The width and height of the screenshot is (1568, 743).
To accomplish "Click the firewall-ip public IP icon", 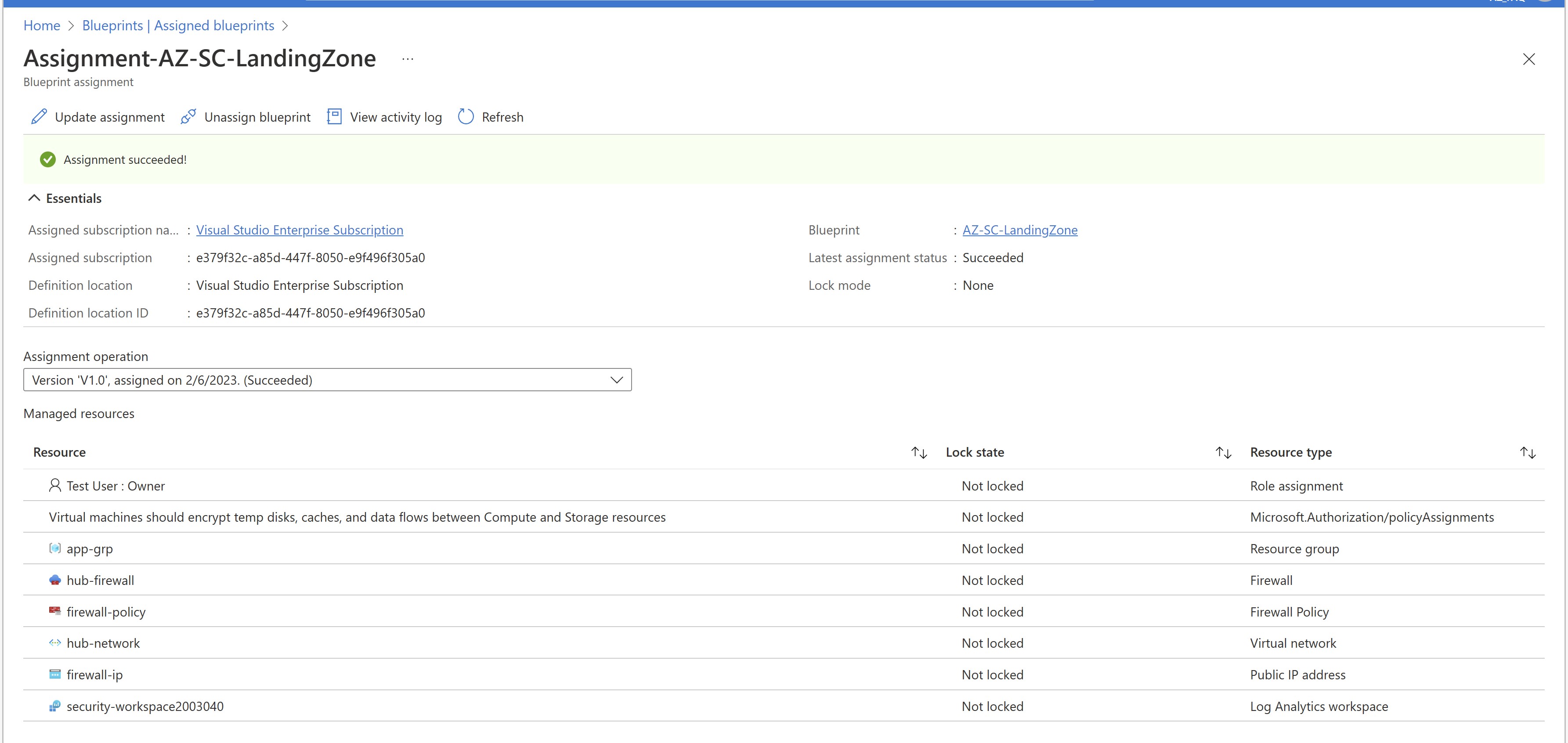I will tap(55, 674).
